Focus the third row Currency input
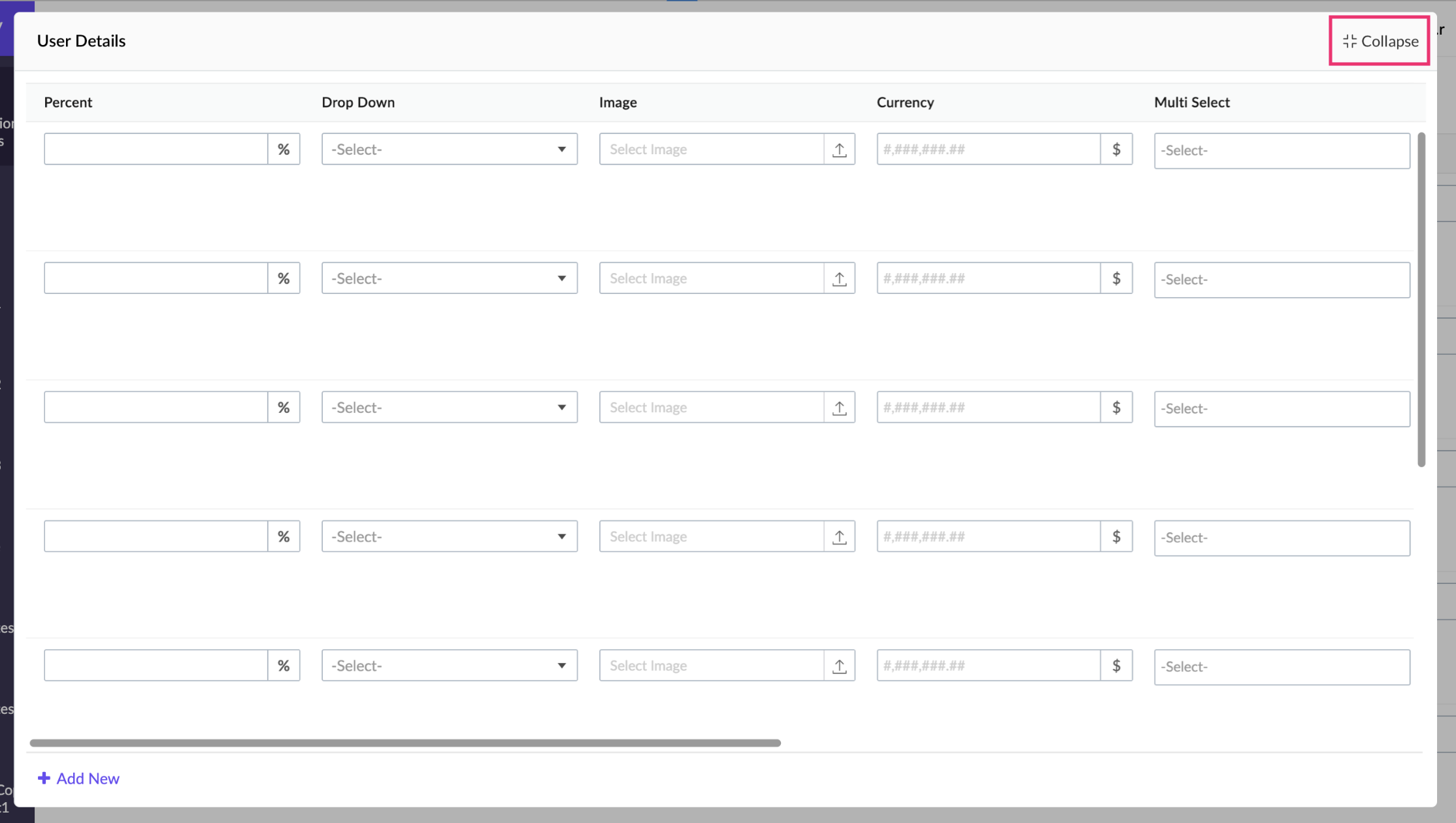This screenshot has height=823, width=1456. tap(988, 408)
